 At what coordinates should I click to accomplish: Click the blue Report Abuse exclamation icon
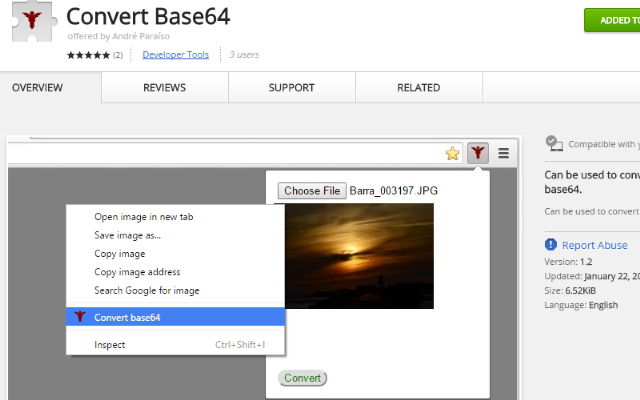pos(551,244)
